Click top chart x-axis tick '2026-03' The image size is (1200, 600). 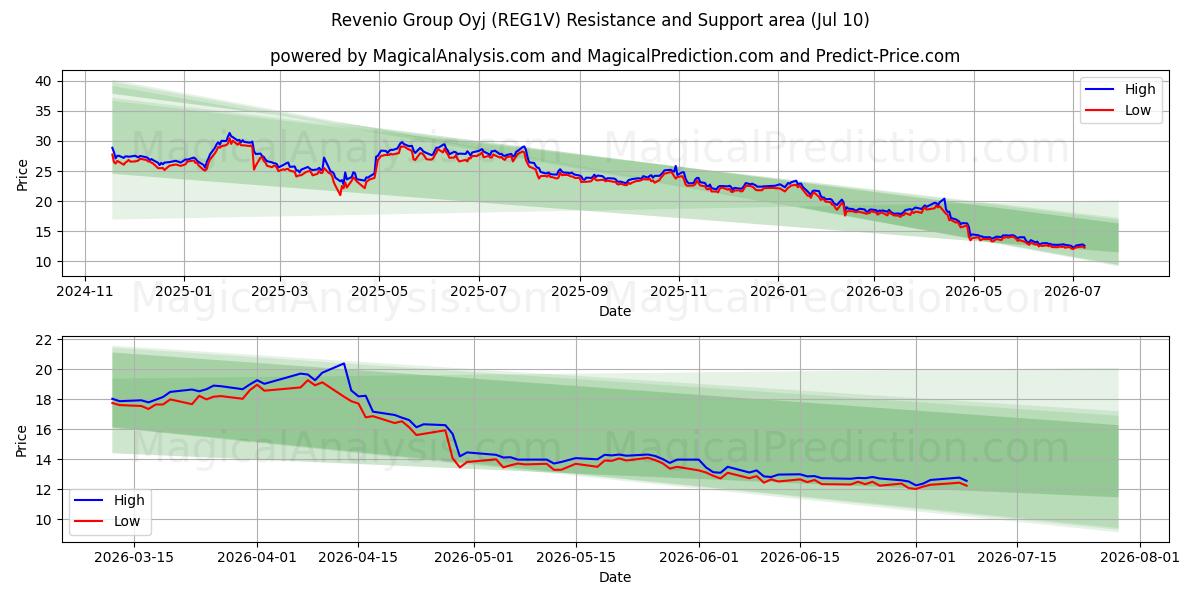(x=874, y=292)
